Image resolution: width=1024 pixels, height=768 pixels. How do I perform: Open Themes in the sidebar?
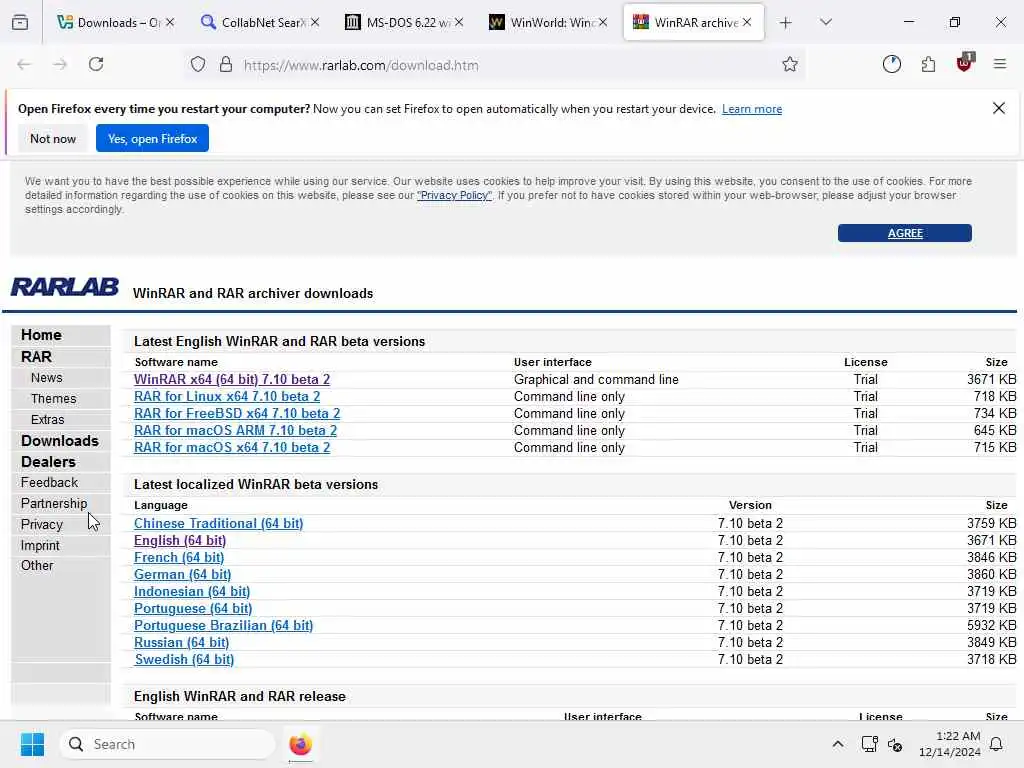tap(54, 398)
